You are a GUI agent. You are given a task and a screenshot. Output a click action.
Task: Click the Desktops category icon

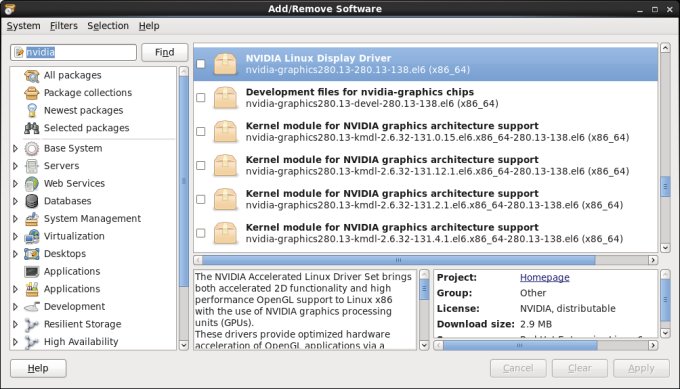tap(32, 254)
